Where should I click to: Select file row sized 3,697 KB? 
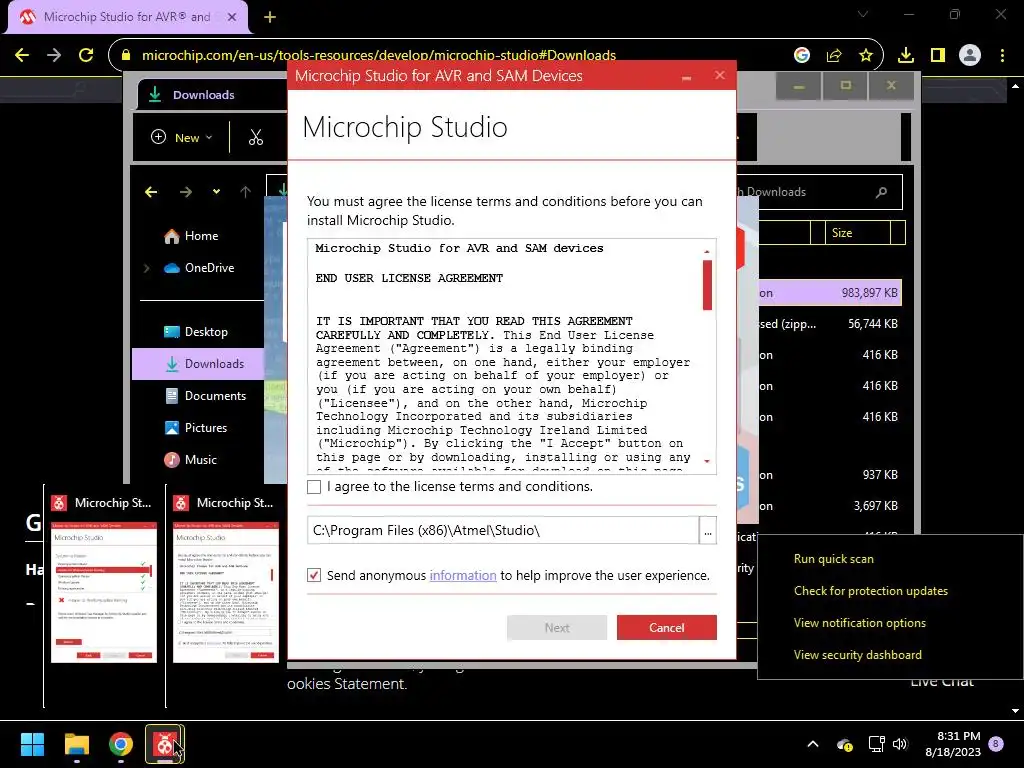point(829,506)
